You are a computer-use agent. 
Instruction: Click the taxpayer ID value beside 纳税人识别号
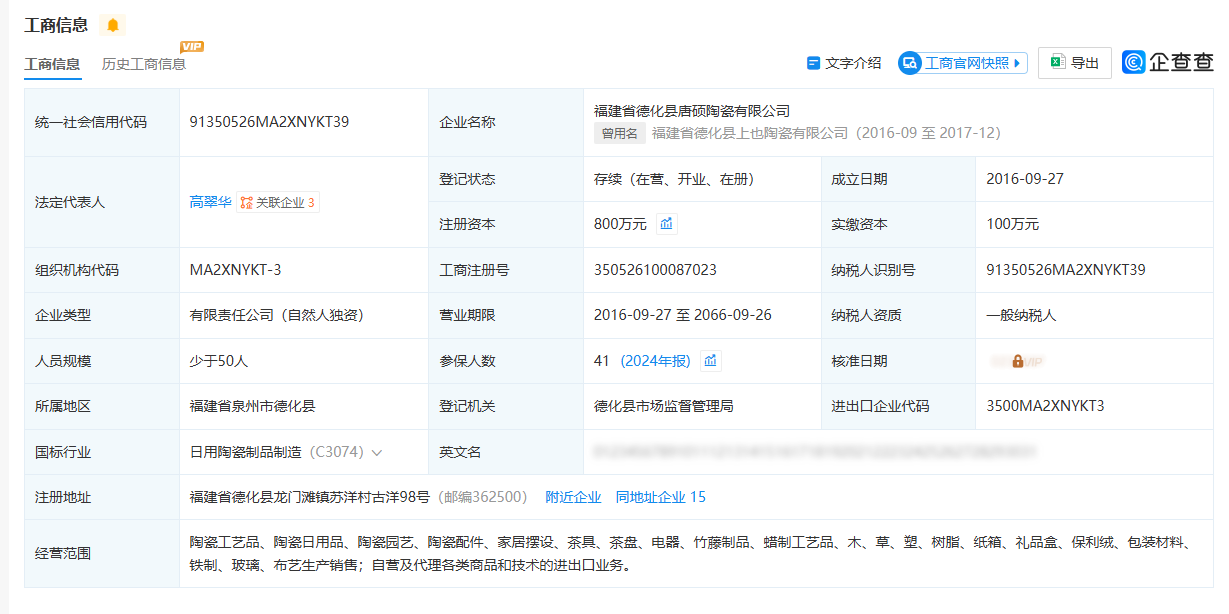[1066, 270]
